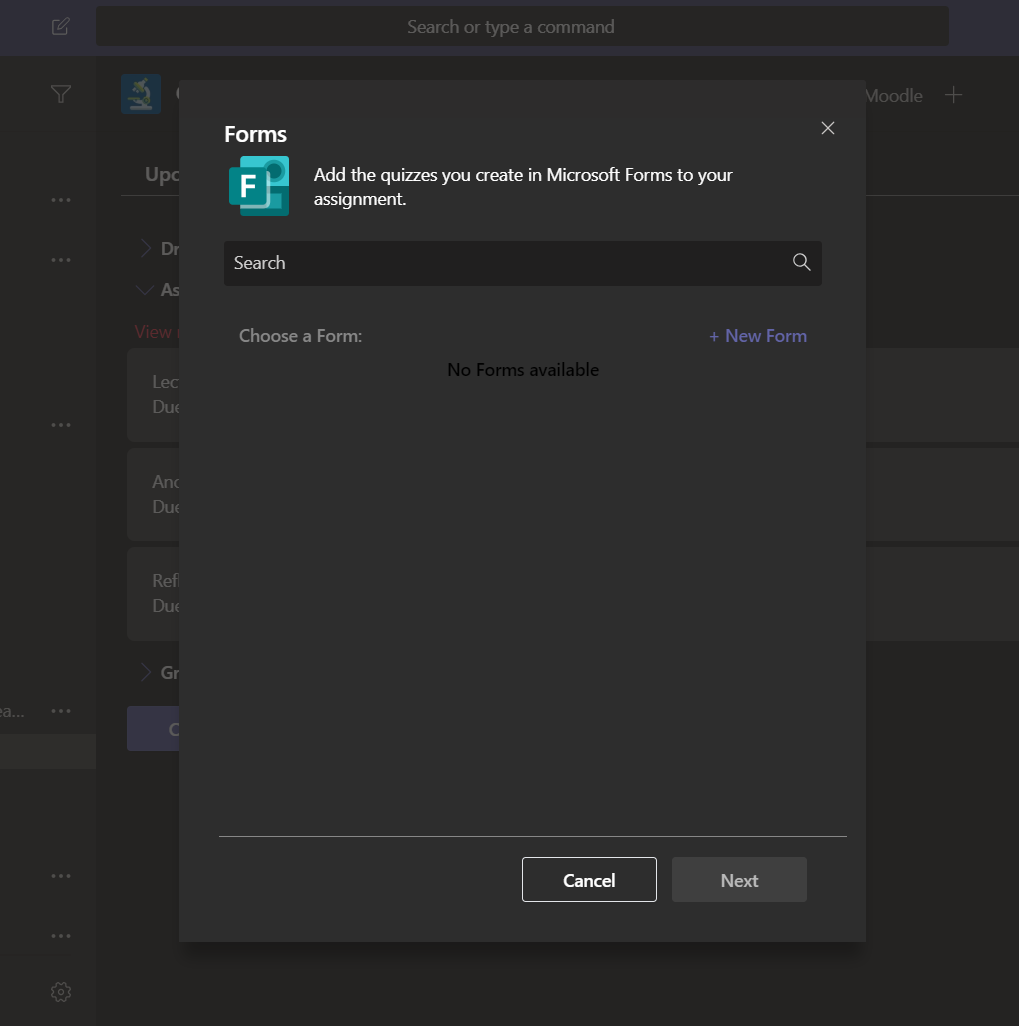This screenshot has width=1019, height=1026.
Task: Click the + New Form link
Action: click(x=757, y=336)
